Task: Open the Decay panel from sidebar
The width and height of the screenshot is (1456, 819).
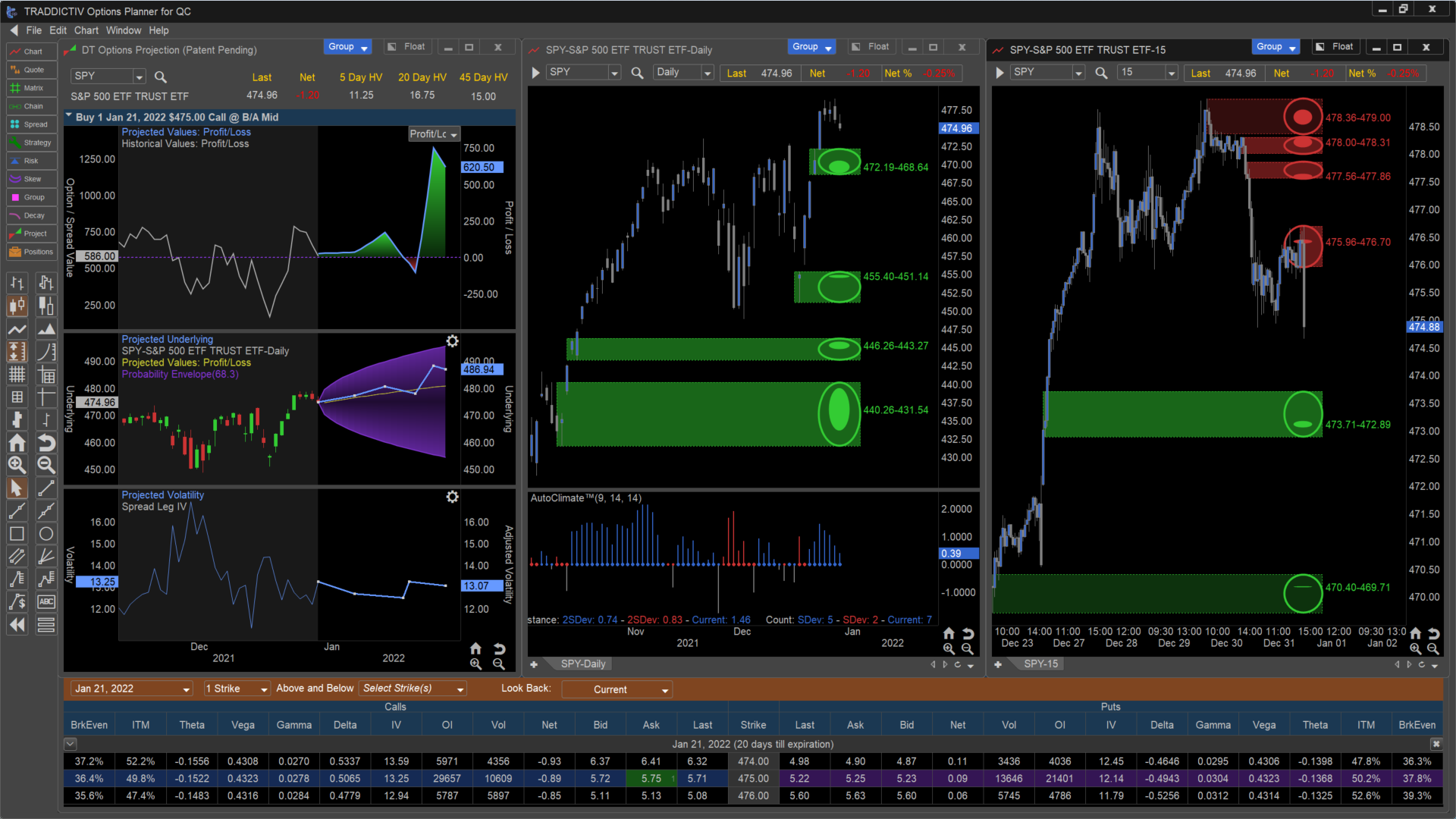Action: click(x=31, y=215)
